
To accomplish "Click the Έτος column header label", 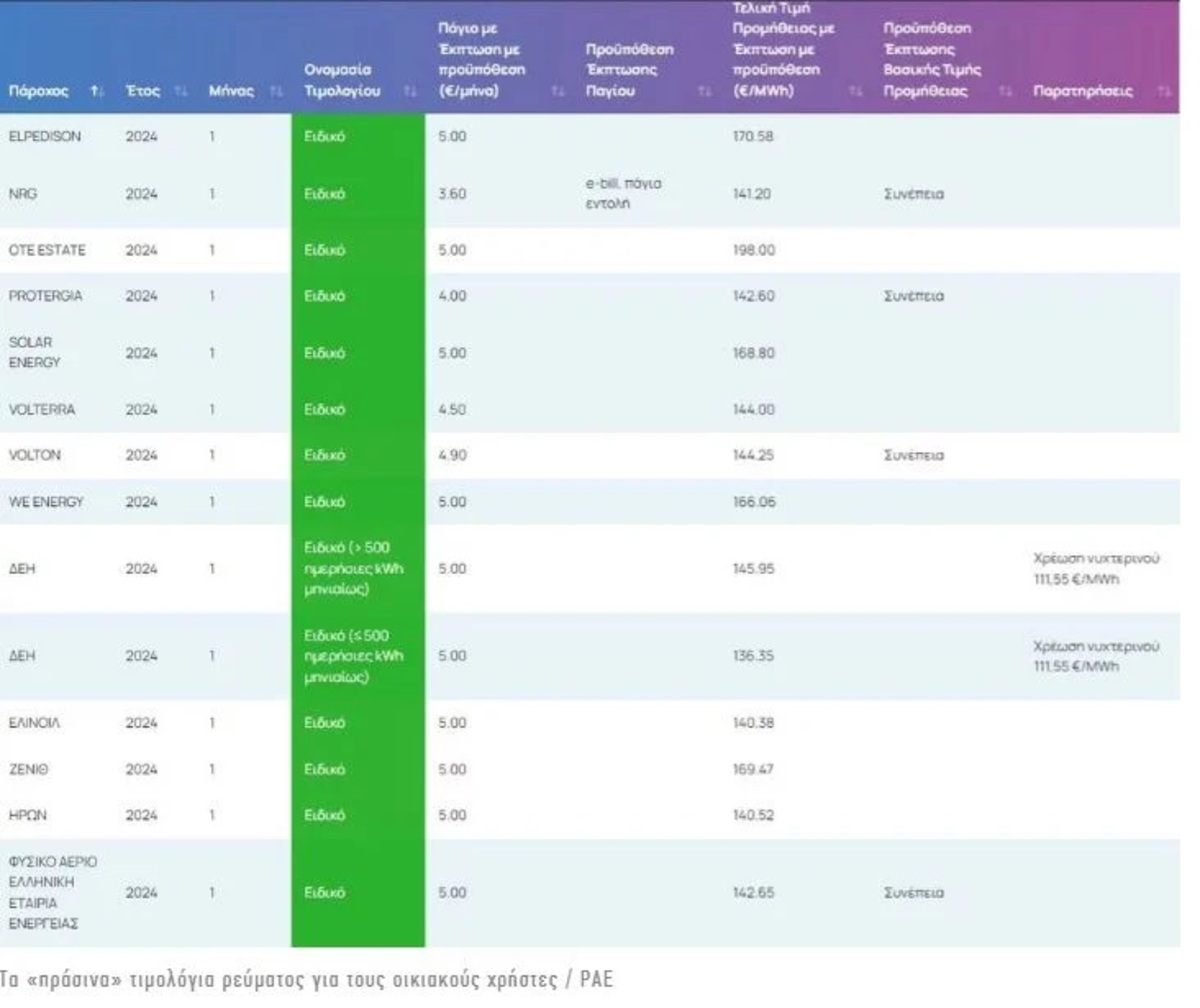I will coord(143,92).
